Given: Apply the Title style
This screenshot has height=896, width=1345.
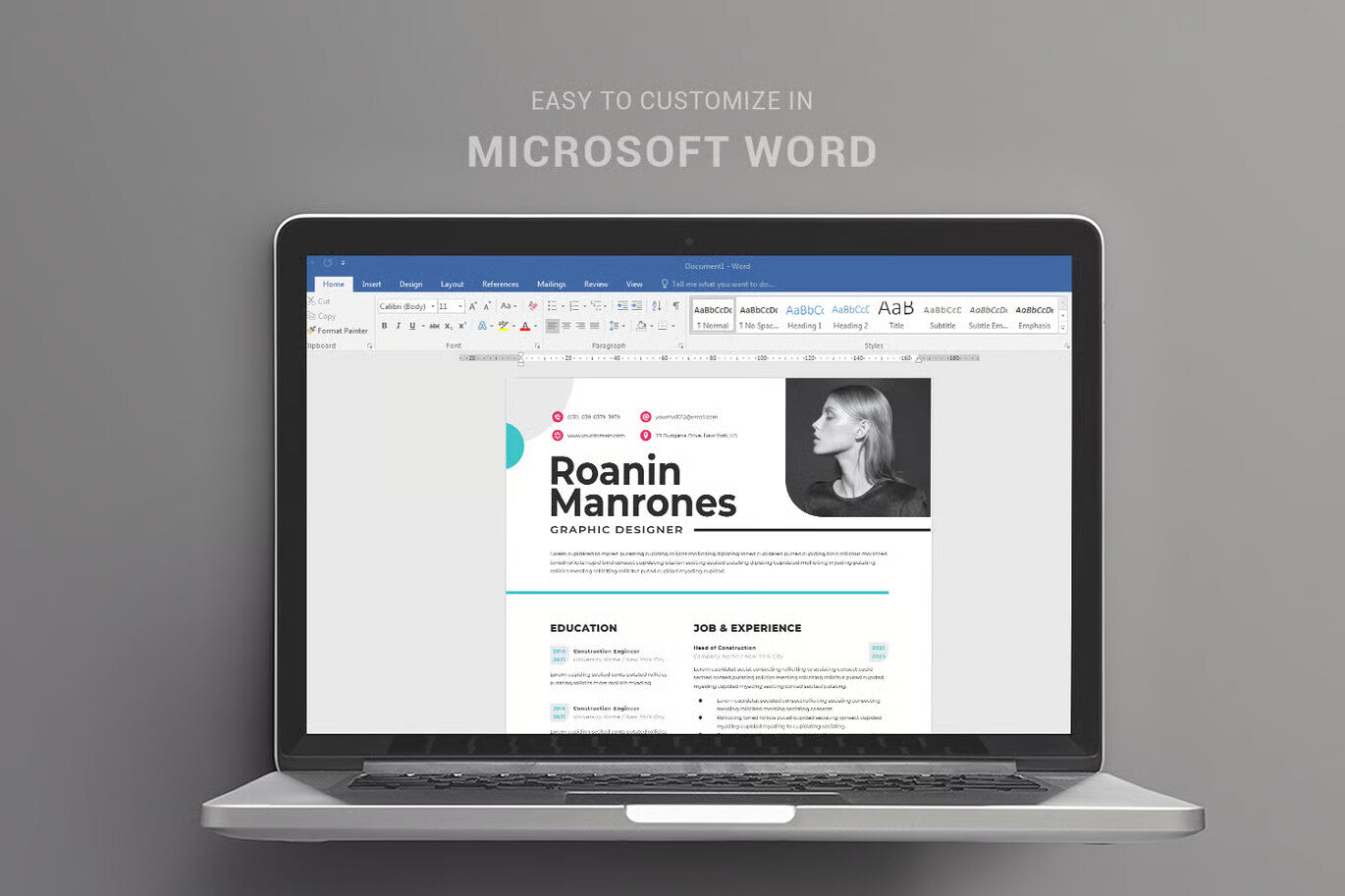Looking at the screenshot, I should tap(896, 316).
